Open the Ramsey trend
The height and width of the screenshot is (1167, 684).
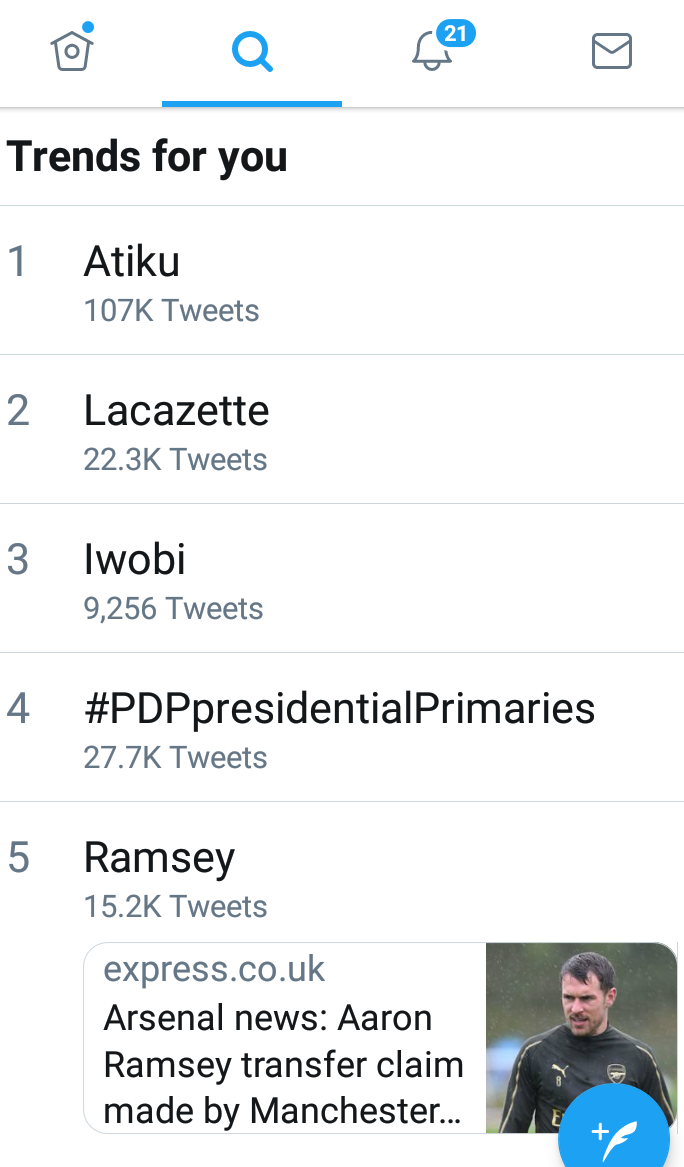(x=159, y=858)
